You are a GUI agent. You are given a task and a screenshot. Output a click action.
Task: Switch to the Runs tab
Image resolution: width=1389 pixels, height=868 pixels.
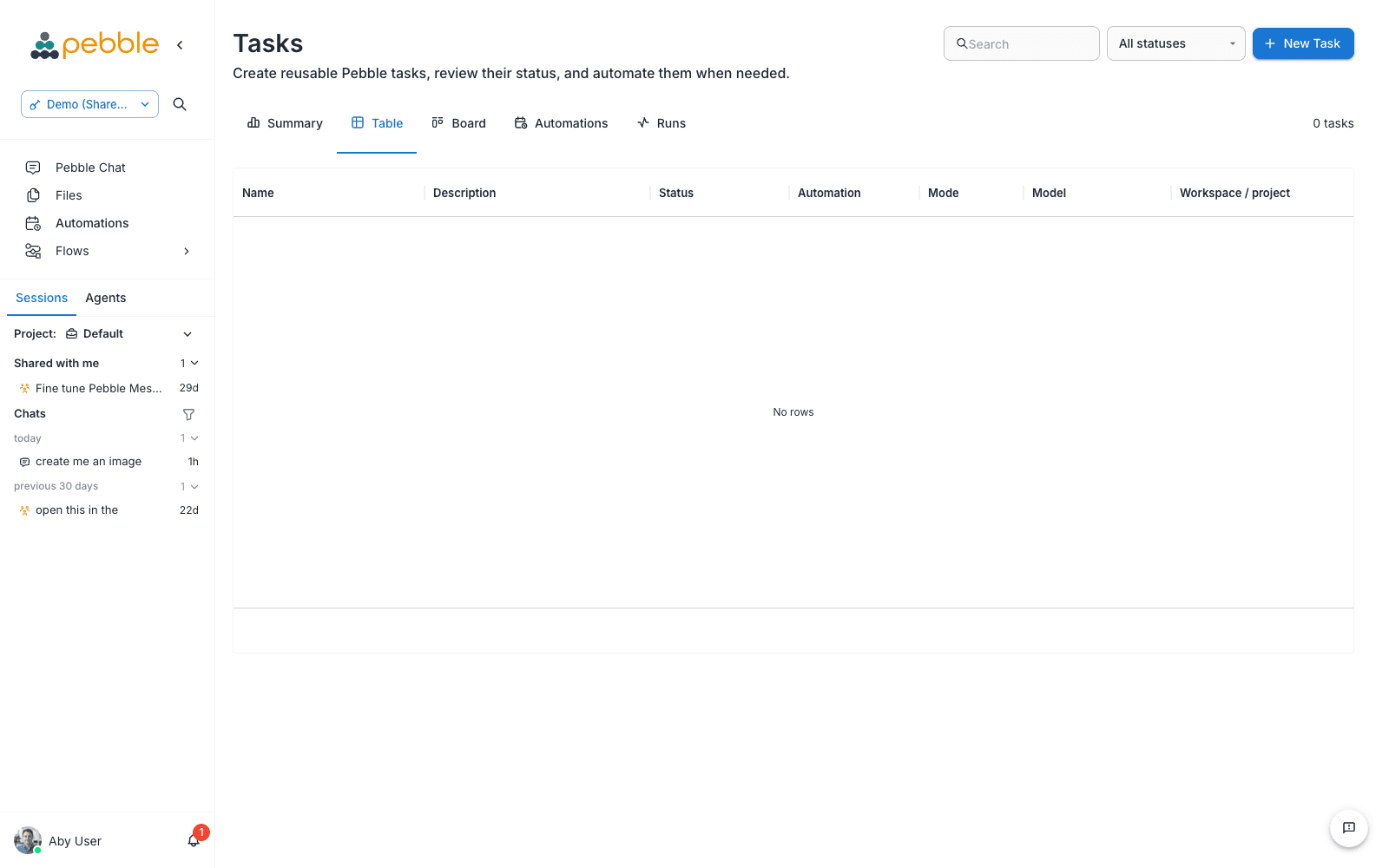click(662, 123)
